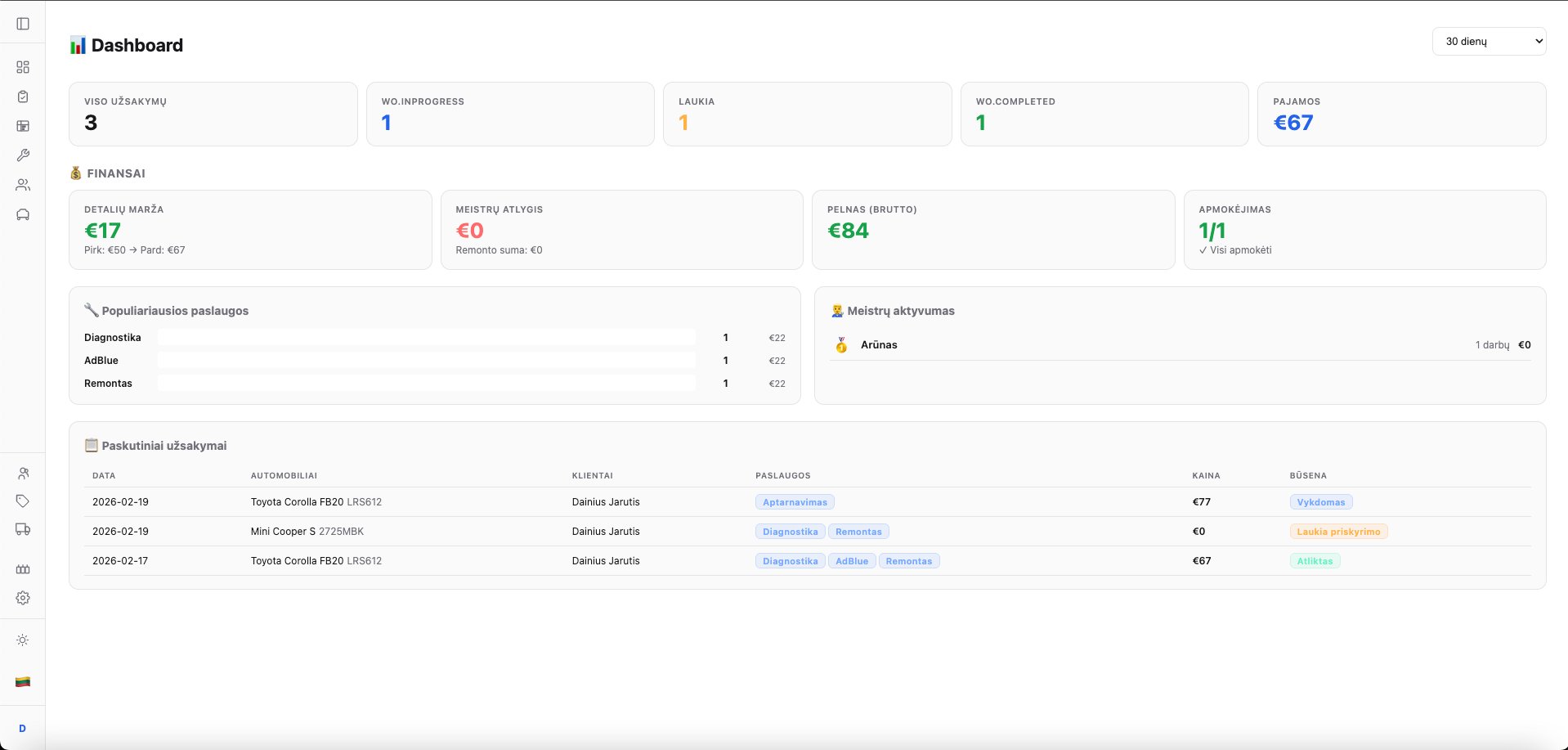Screen dimensions: 1568x750
Task: Open the dashboard grid icon in sidebar
Action: (x=23, y=67)
